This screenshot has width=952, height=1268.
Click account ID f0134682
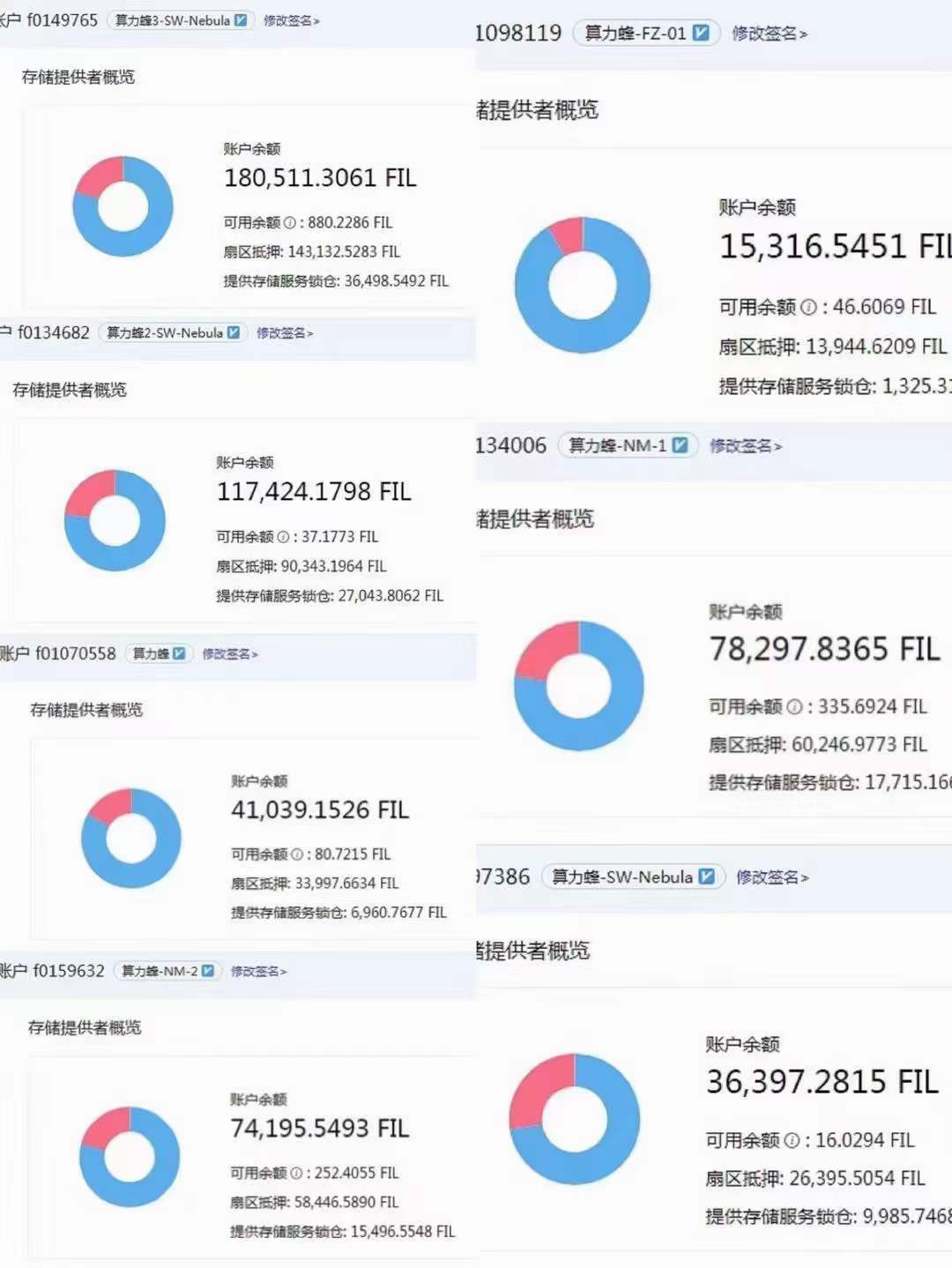[x=54, y=332]
